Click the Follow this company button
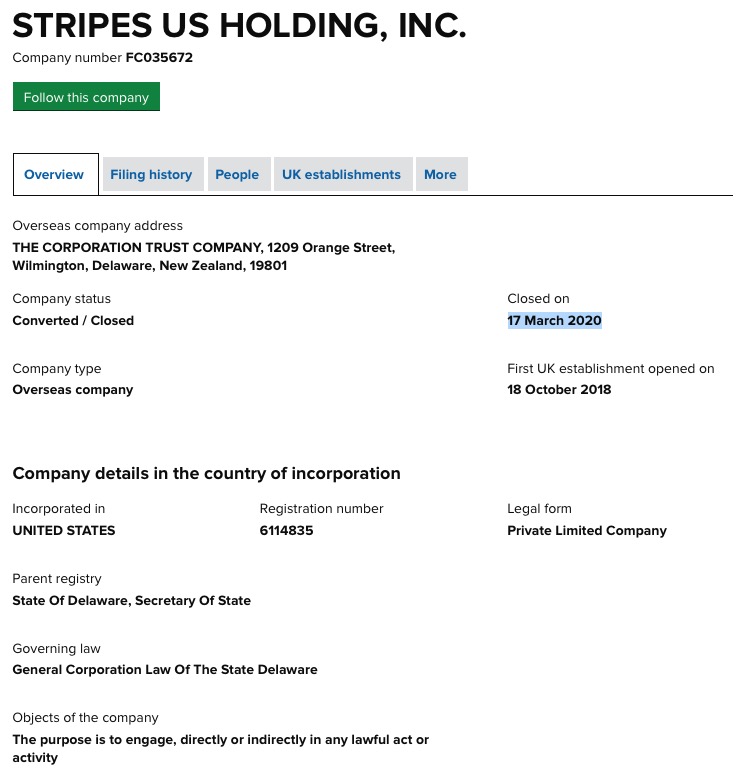750x777 pixels. point(86,97)
